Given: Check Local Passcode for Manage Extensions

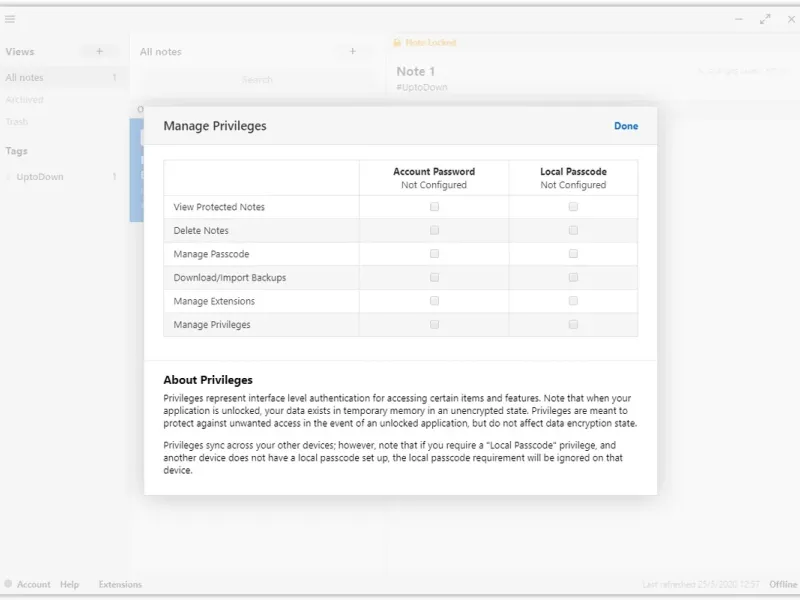Looking at the screenshot, I should 573,301.
